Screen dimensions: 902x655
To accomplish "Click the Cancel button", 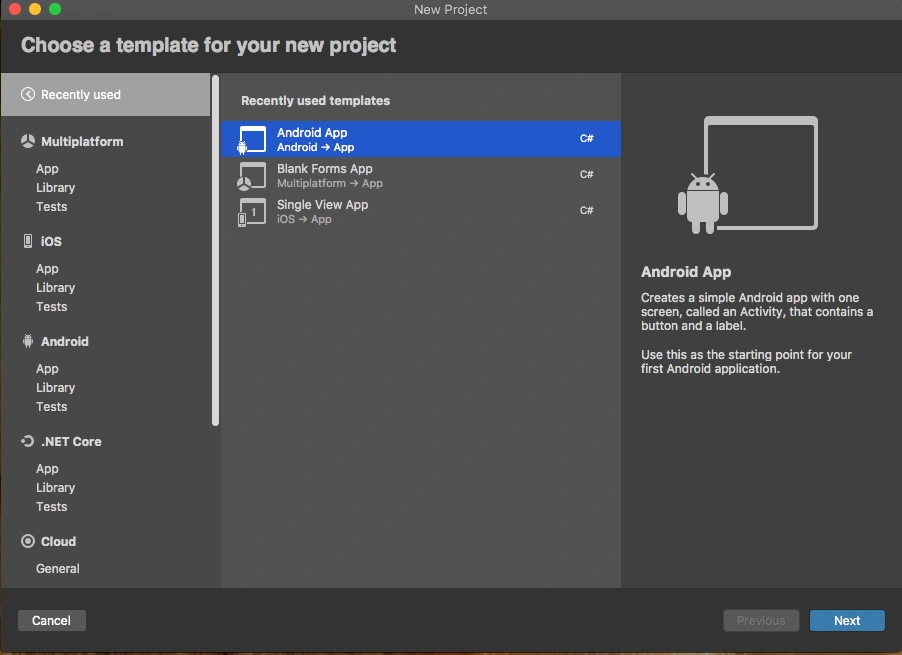I will point(51,620).
